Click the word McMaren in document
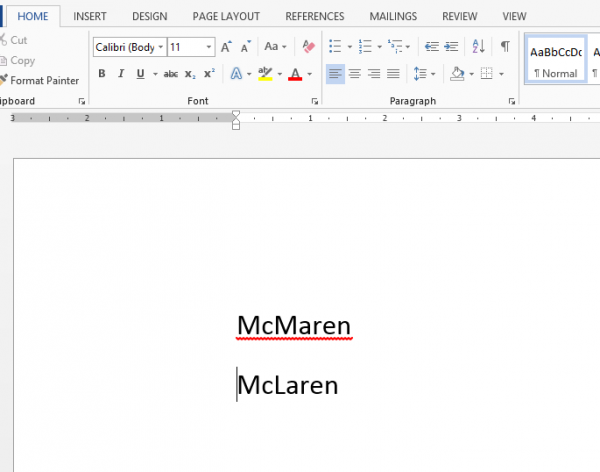600x472 pixels. tap(294, 325)
